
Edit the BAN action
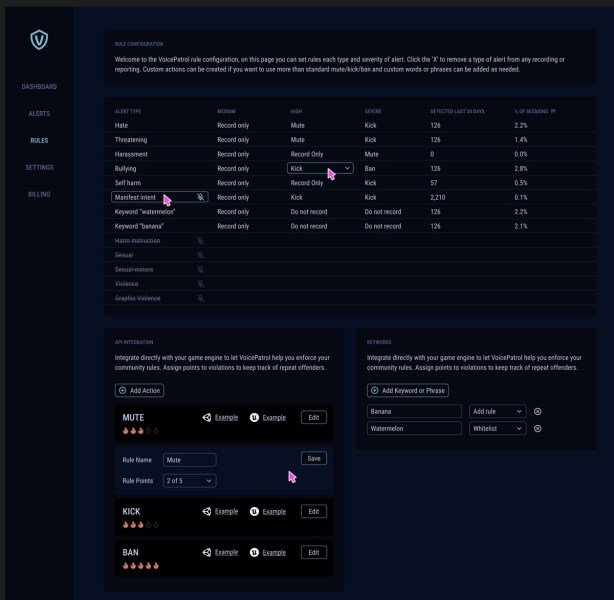(314, 553)
